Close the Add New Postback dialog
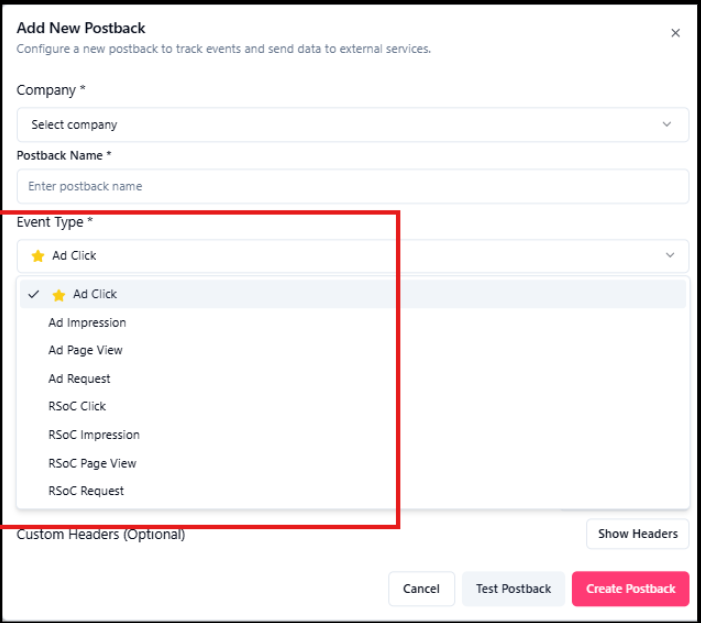The image size is (701, 623). (675, 33)
